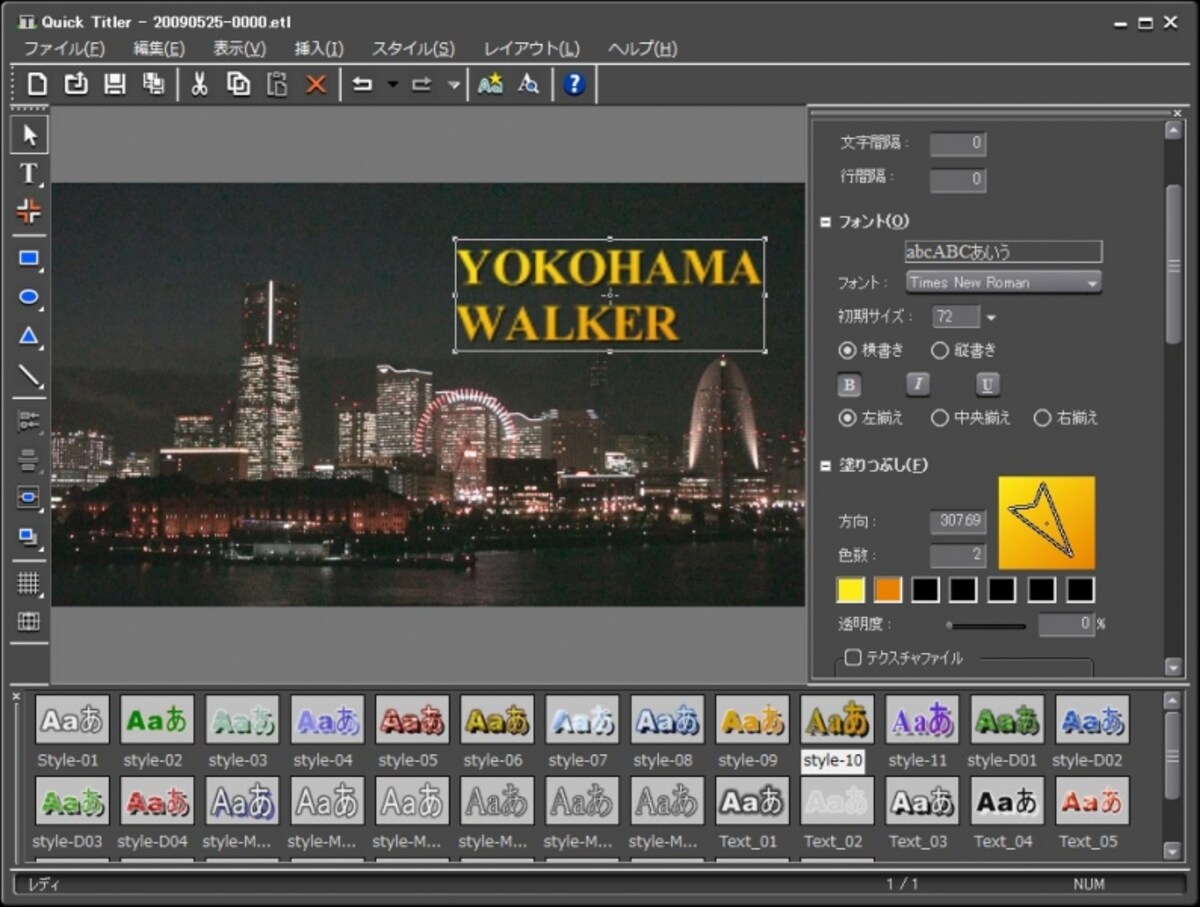
Task: Click the Redo arrow icon
Action: [422, 84]
